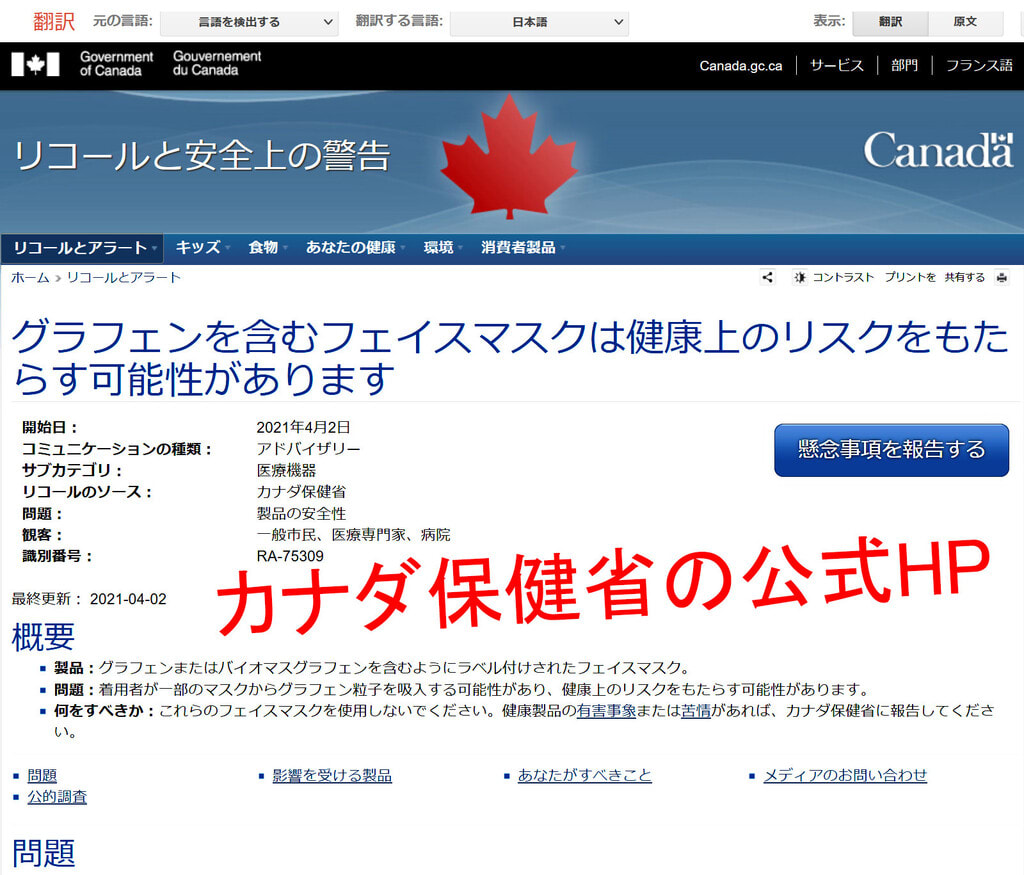The height and width of the screenshot is (875, 1024).
Task: Open the キッズ navigation menu
Action: click(x=202, y=248)
